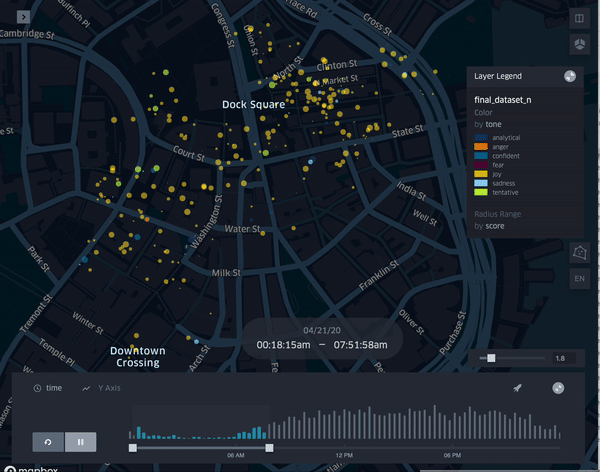Click the right time range handle
This screenshot has height=472, width=600.
point(269,448)
